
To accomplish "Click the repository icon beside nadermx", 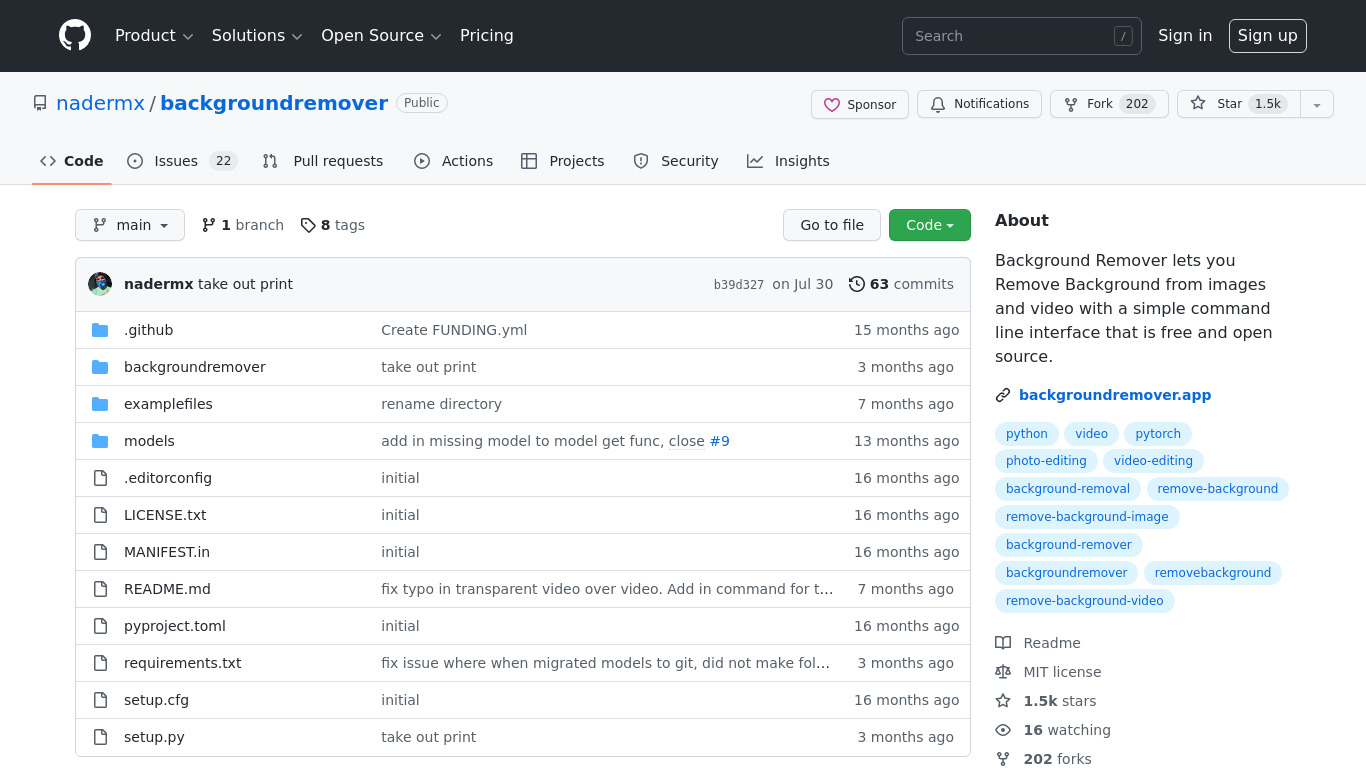I will 40,103.
